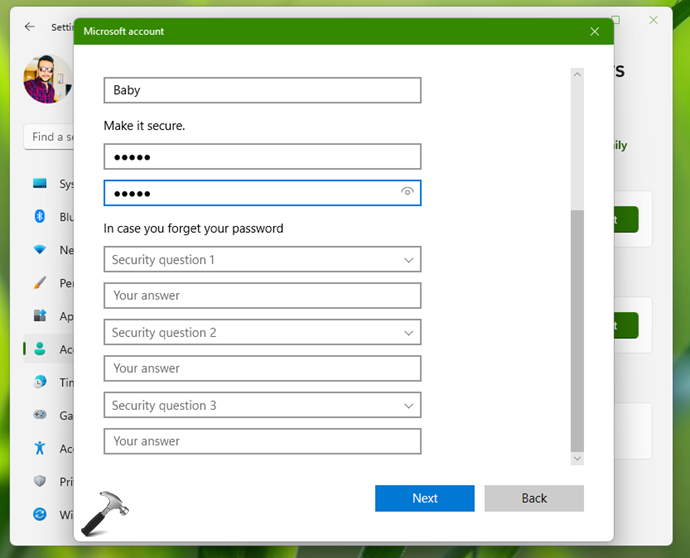Click the dialog's vertical scrollbar thumb

pos(577,330)
